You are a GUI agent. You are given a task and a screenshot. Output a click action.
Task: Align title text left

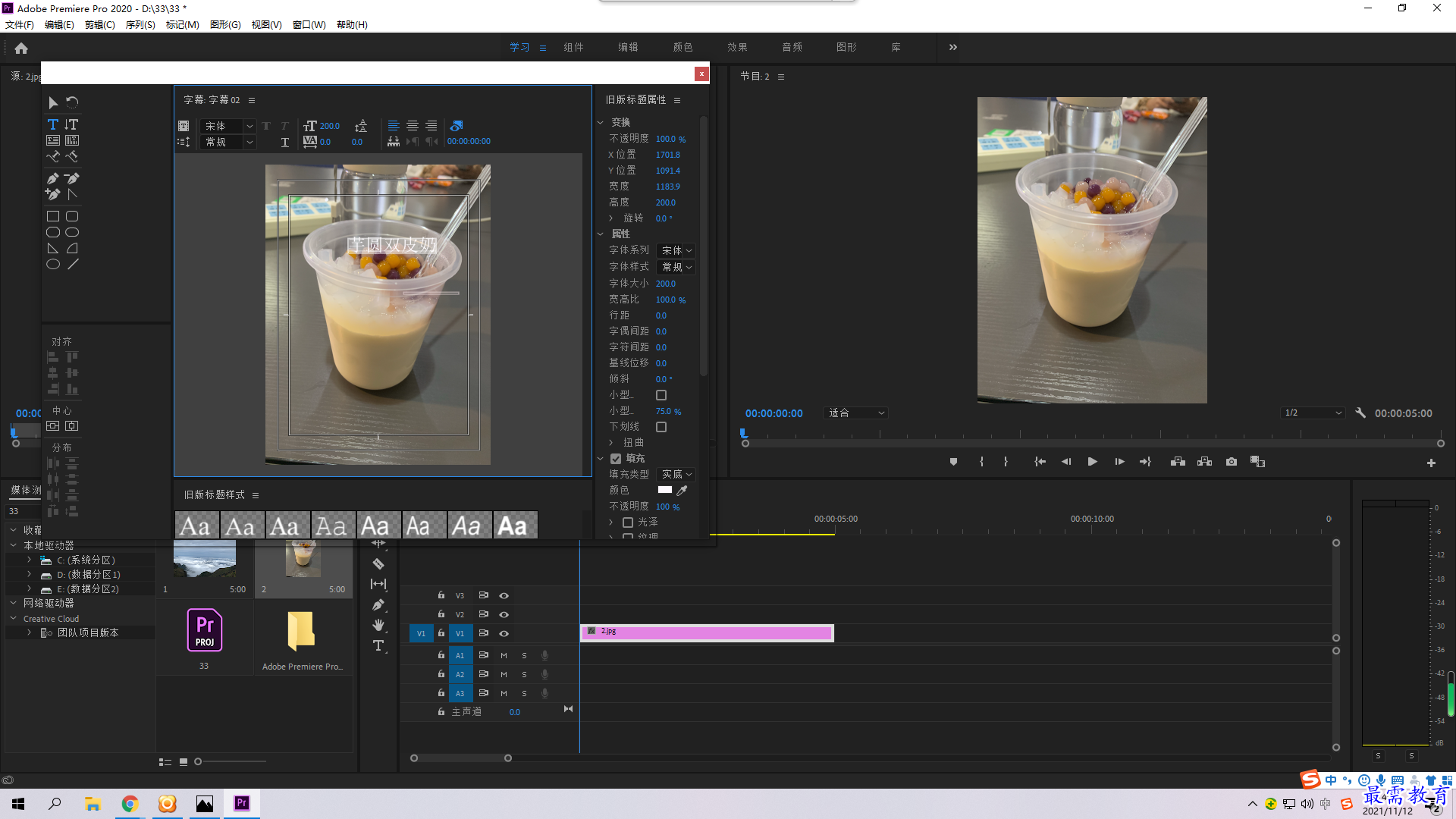coord(394,126)
